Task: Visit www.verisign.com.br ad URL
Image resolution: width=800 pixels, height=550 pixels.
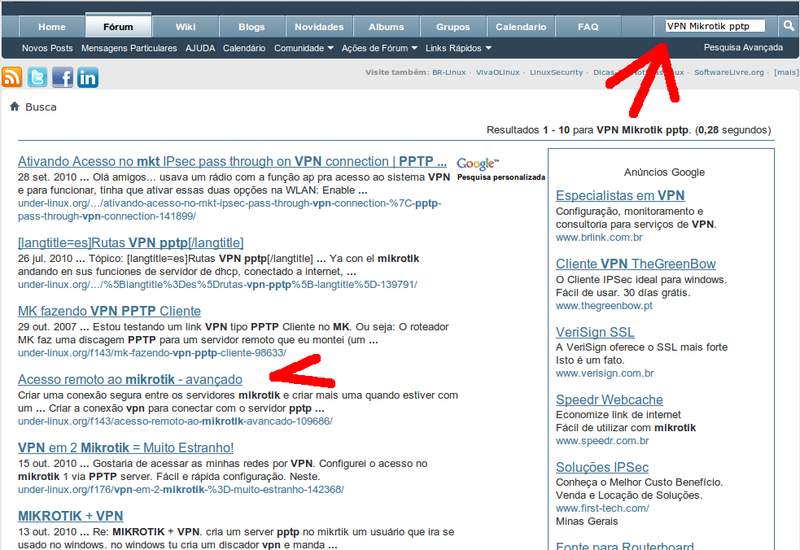Action: 605,373
